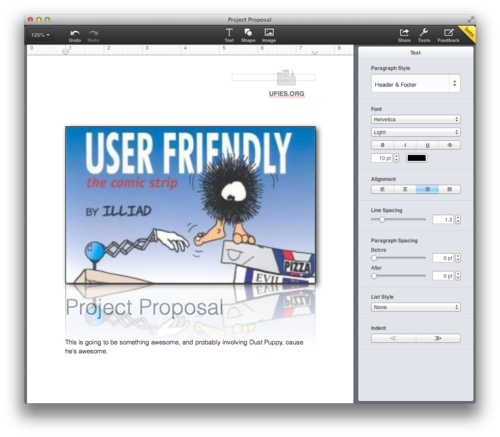
Task: Click the body paragraph about Dust Puppy
Action: 184,347
